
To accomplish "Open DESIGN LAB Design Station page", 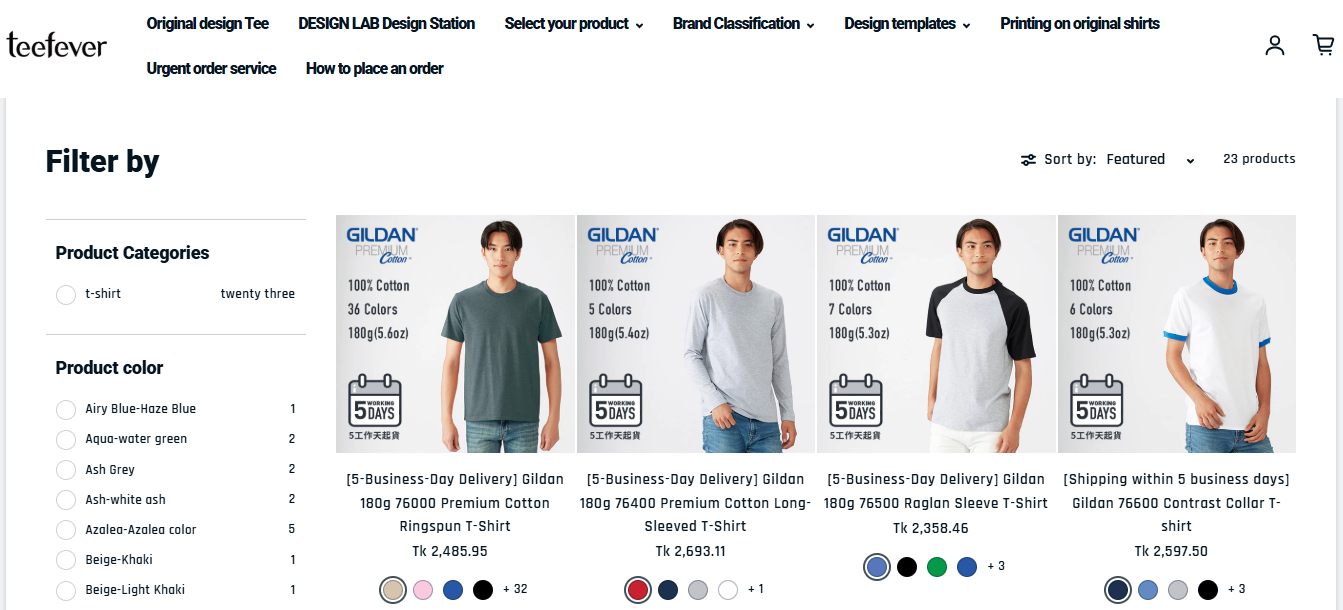I will point(386,23).
